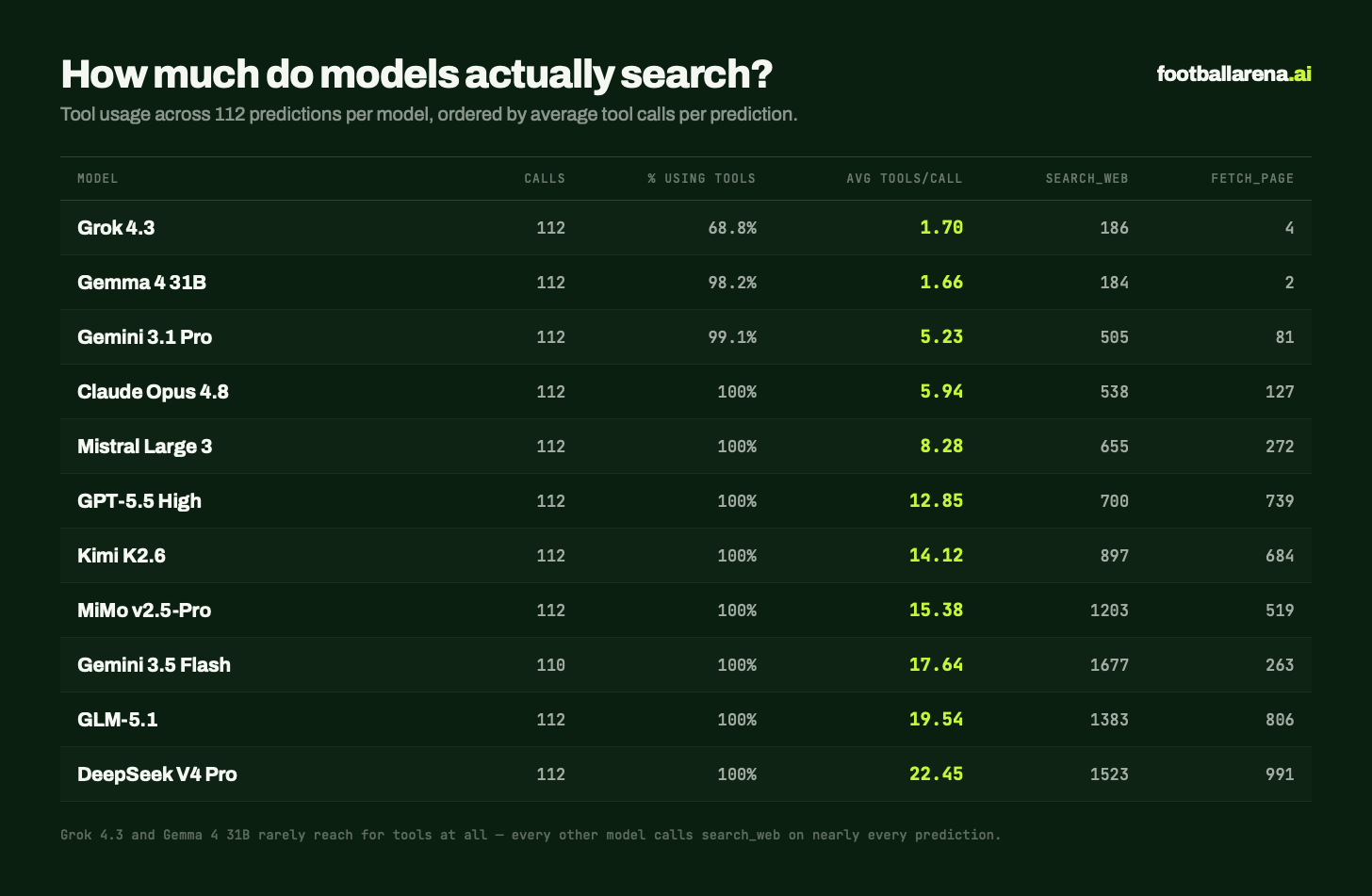Select the GPT-5.5 High model name
This screenshot has width=1372, height=896.
pos(139,501)
